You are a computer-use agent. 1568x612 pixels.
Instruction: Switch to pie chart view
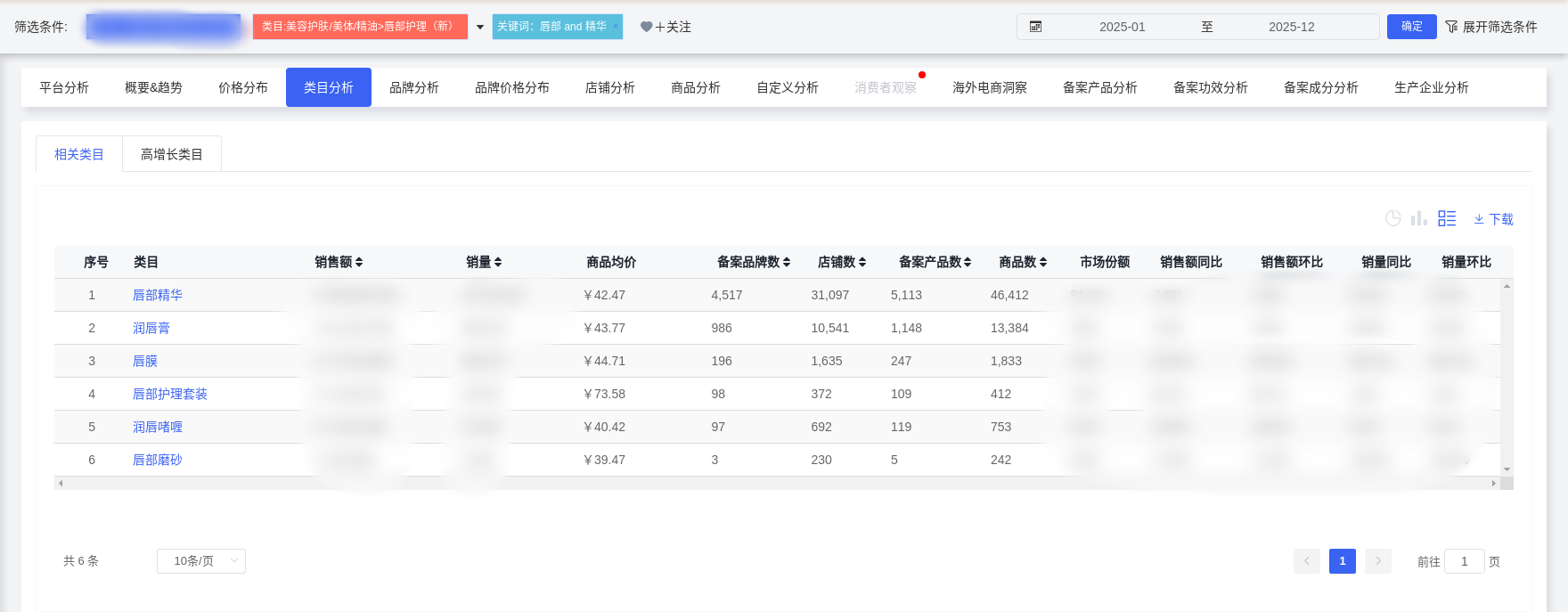tap(1393, 218)
